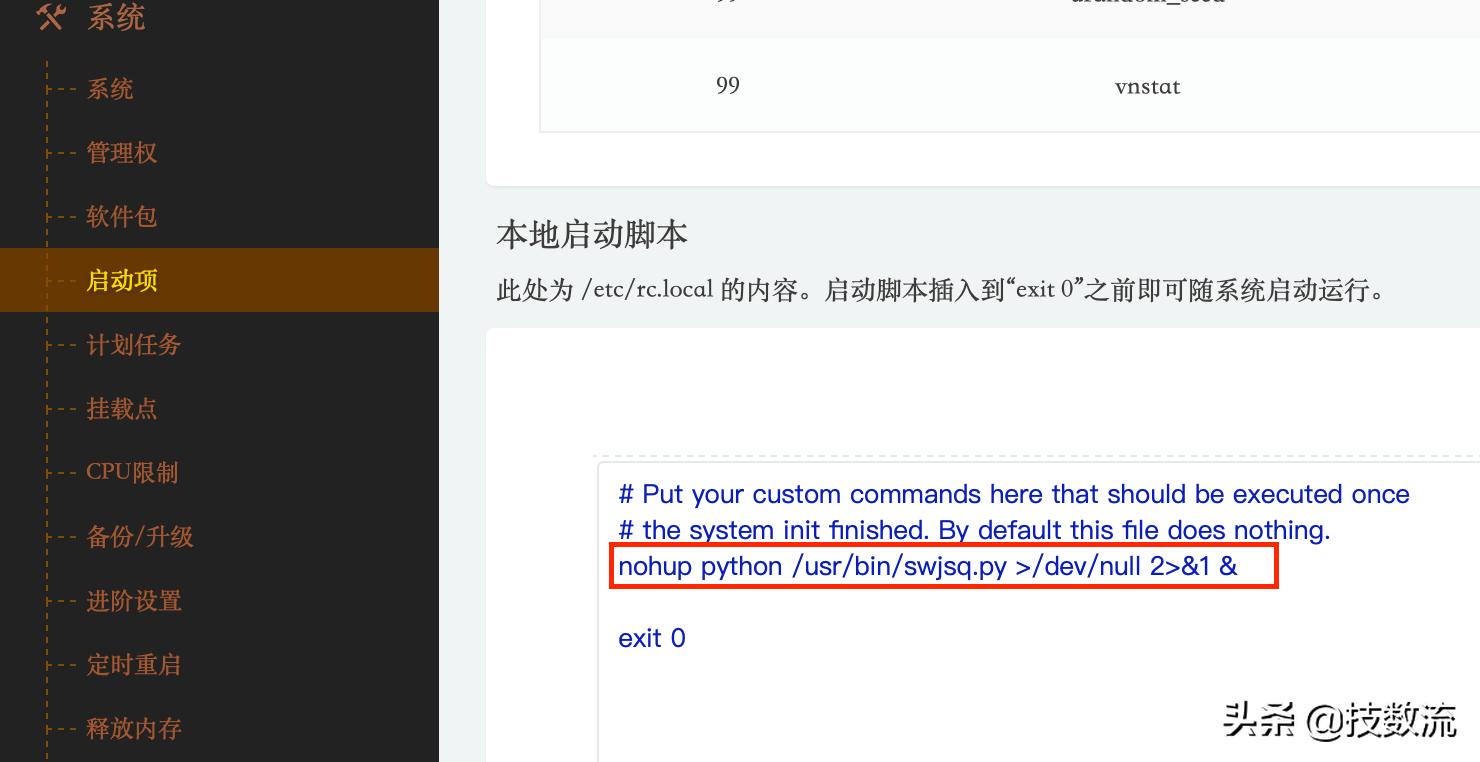
Task: Click the vnstat row in startup table
Action: pos(1010,86)
